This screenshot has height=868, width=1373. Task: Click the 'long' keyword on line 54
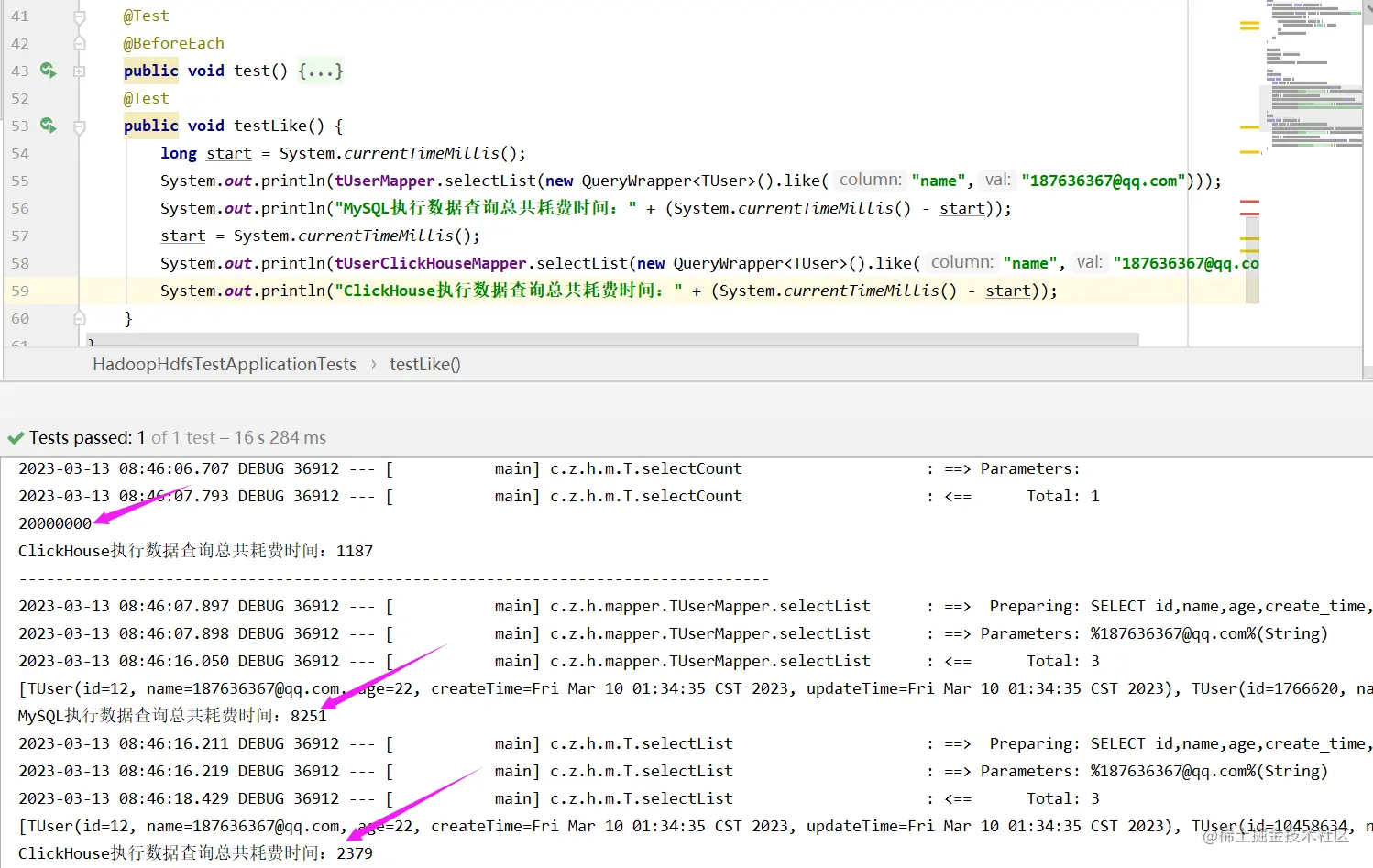click(x=179, y=153)
